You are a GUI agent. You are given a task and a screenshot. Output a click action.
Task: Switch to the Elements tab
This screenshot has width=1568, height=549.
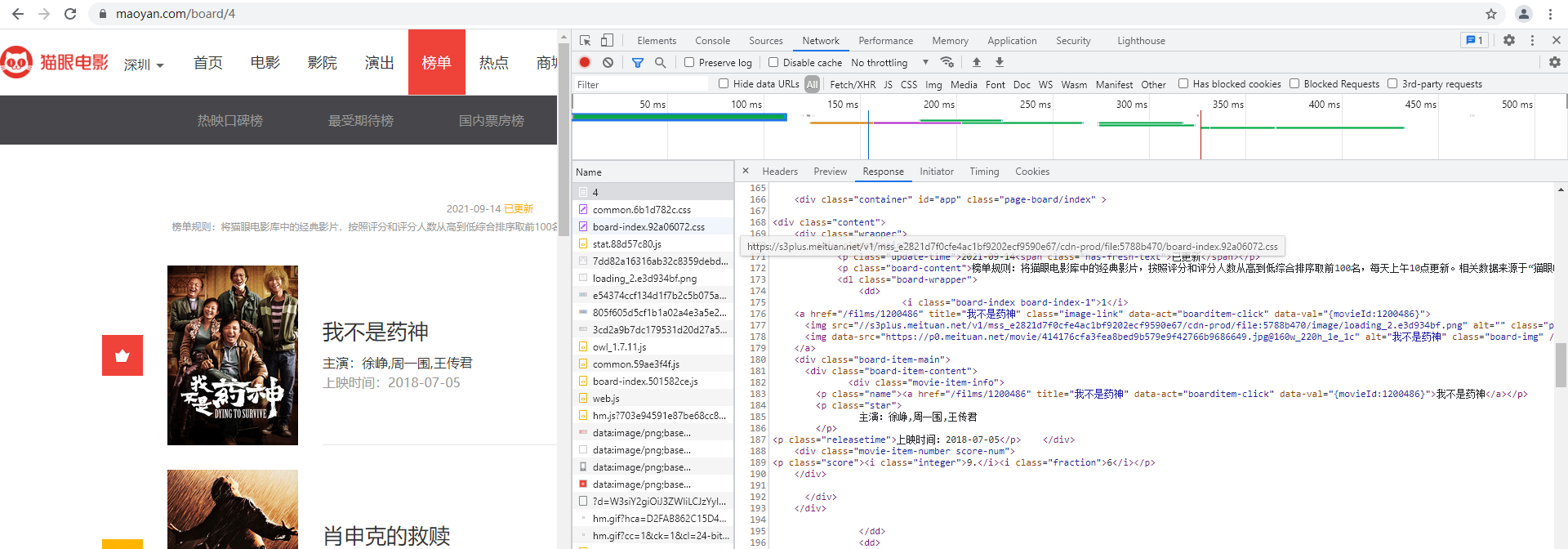pos(657,40)
